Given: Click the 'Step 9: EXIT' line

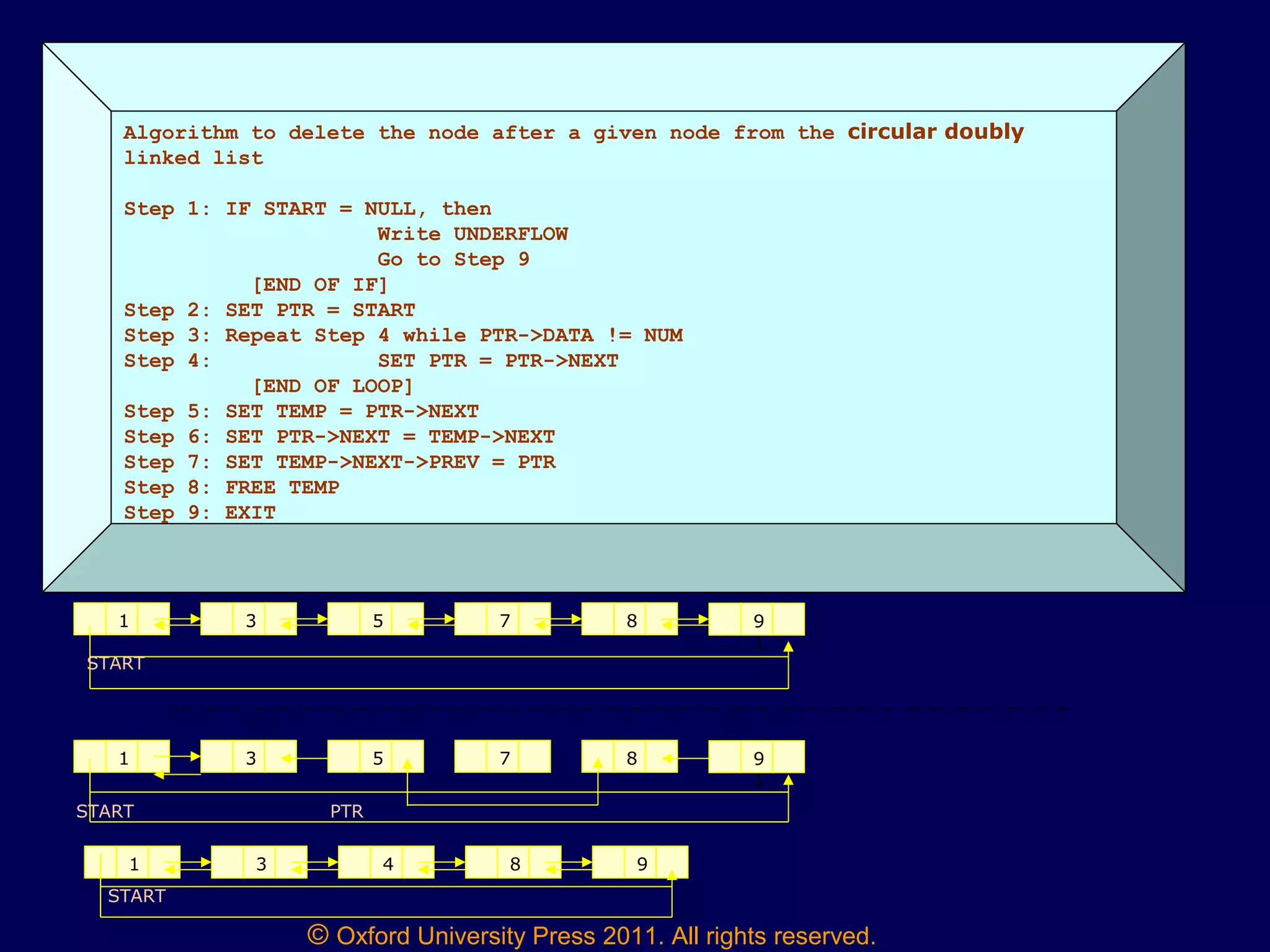Looking at the screenshot, I should (x=200, y=513).
